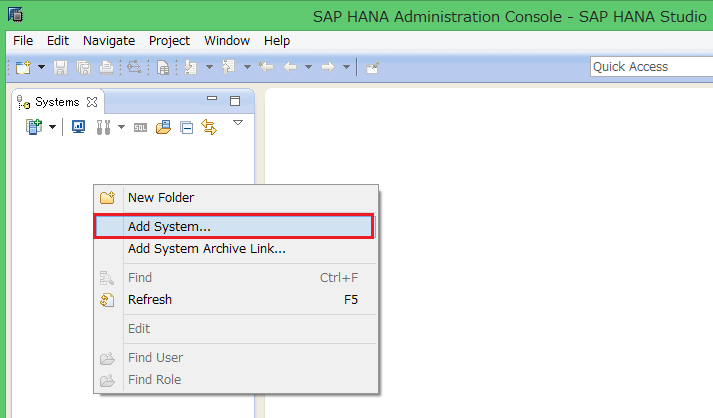713x418 pixels.
Task: Click the SAP HANA Studio title bar icon
Action: [x=15, y=15]
